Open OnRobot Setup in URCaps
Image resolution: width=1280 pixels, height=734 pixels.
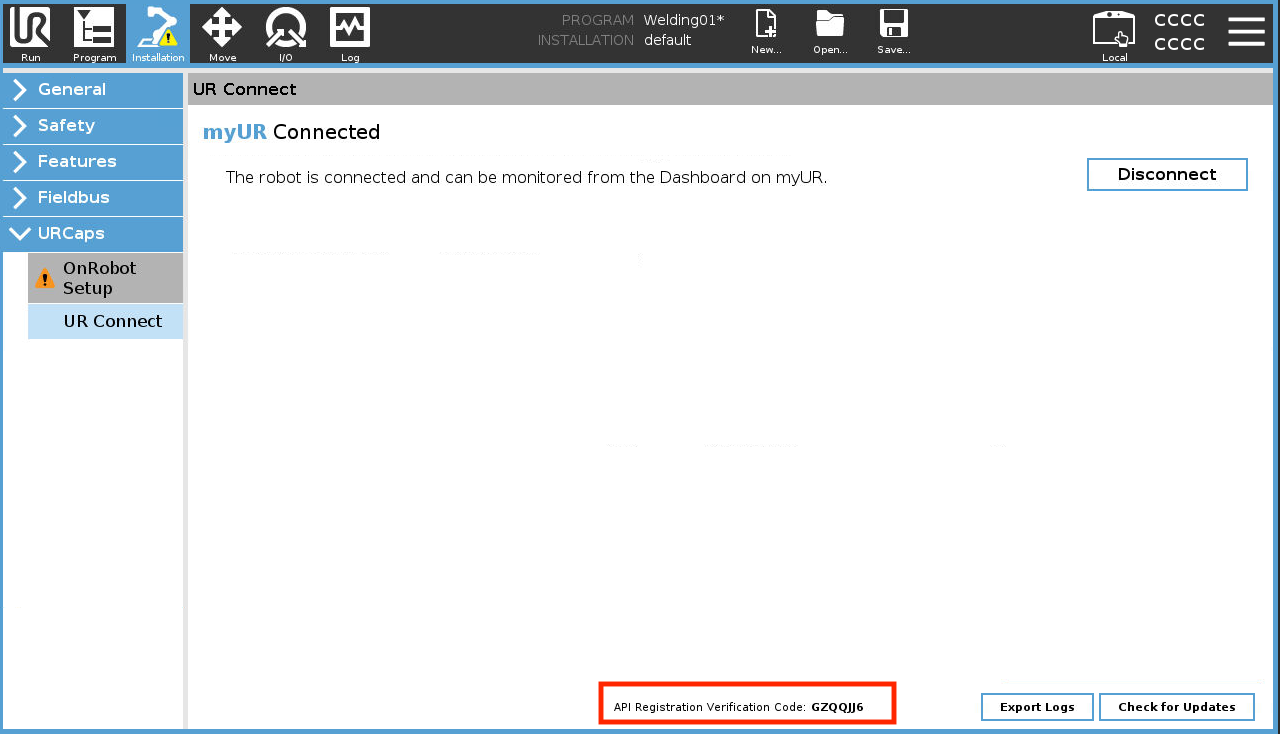coord(105,278)
